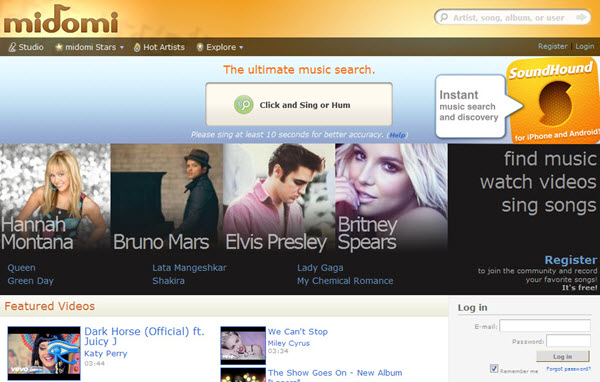The height and width of the screenshot is (382, 600).
Task: Click the Hot Artists flame icon
Action: pos(137,47)
